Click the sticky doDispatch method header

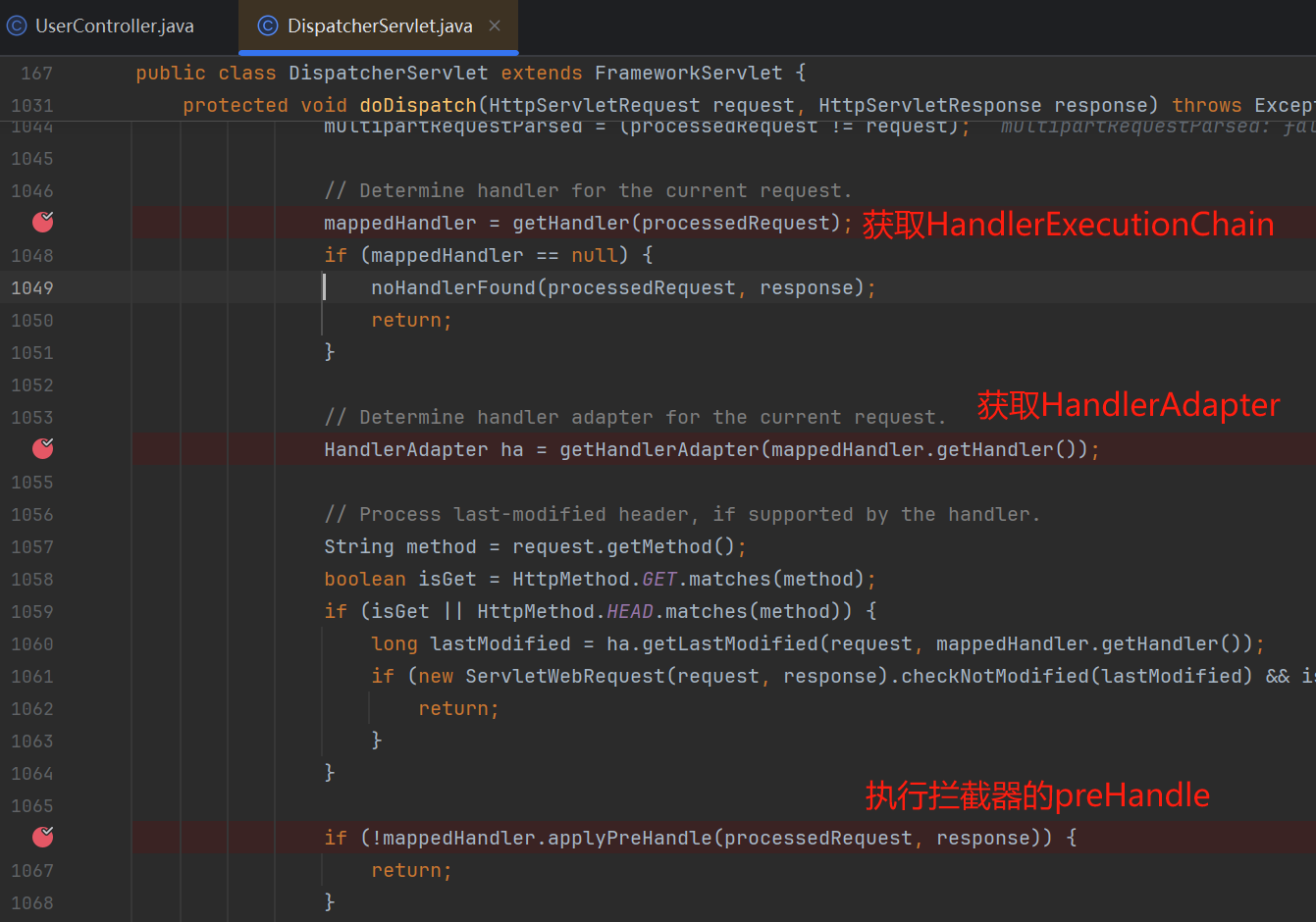coord(417,106)
